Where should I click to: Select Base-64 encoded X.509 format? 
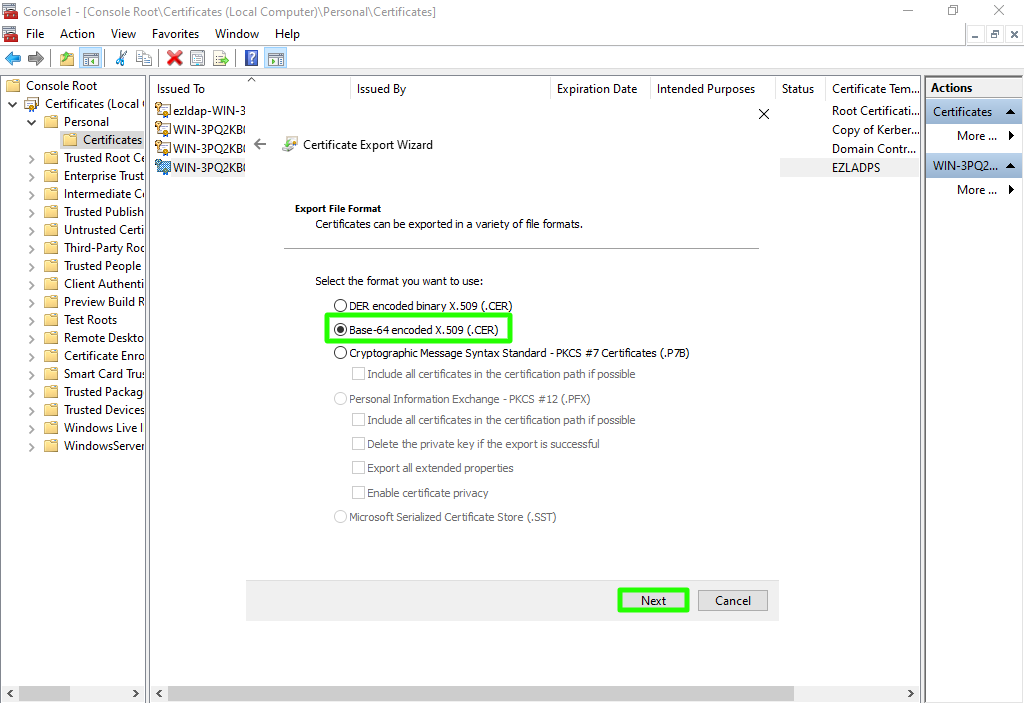pyautogui.click(x=341, y=329)
